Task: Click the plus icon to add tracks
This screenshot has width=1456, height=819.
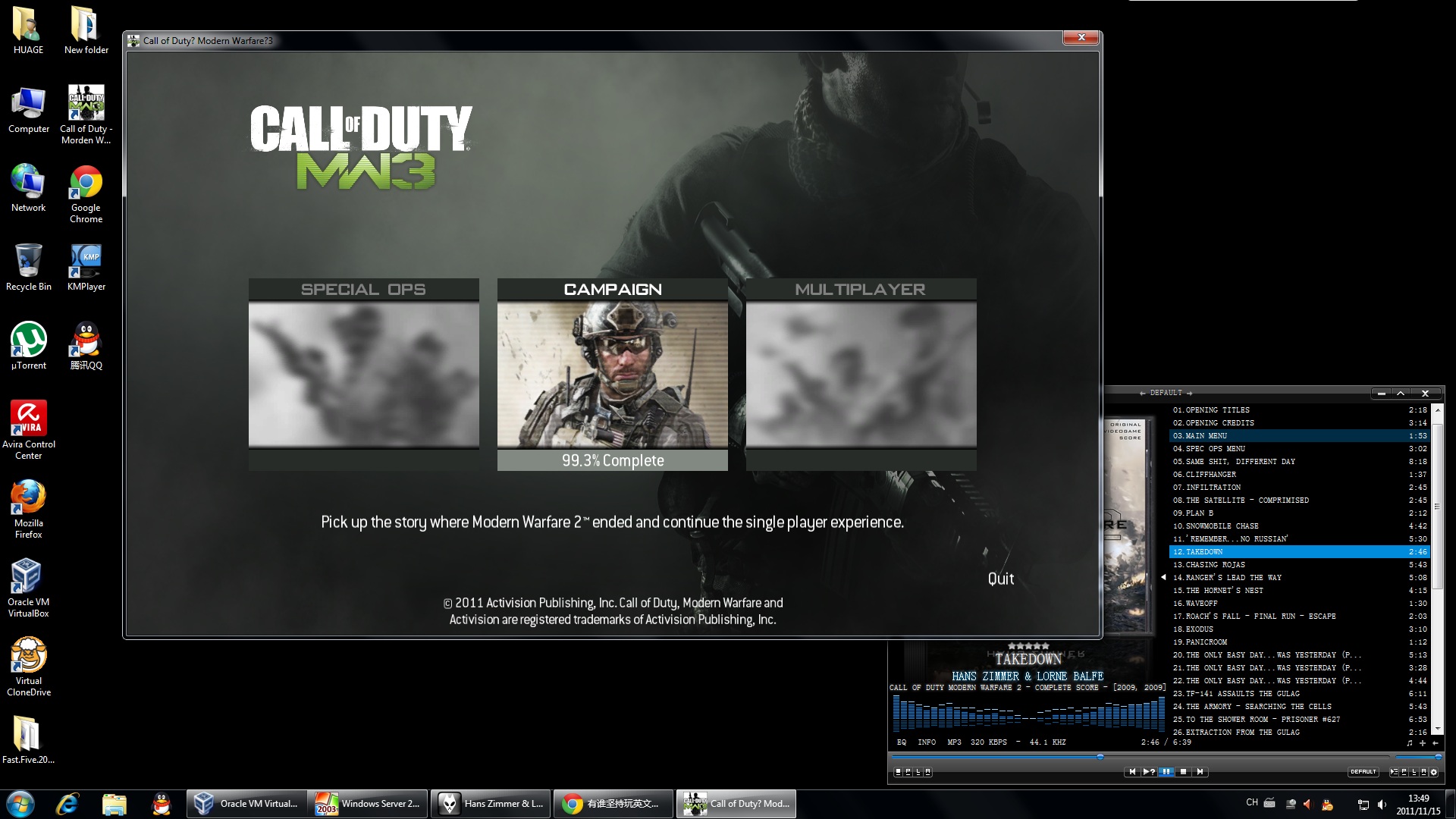Action: (x=1423, y=743)
